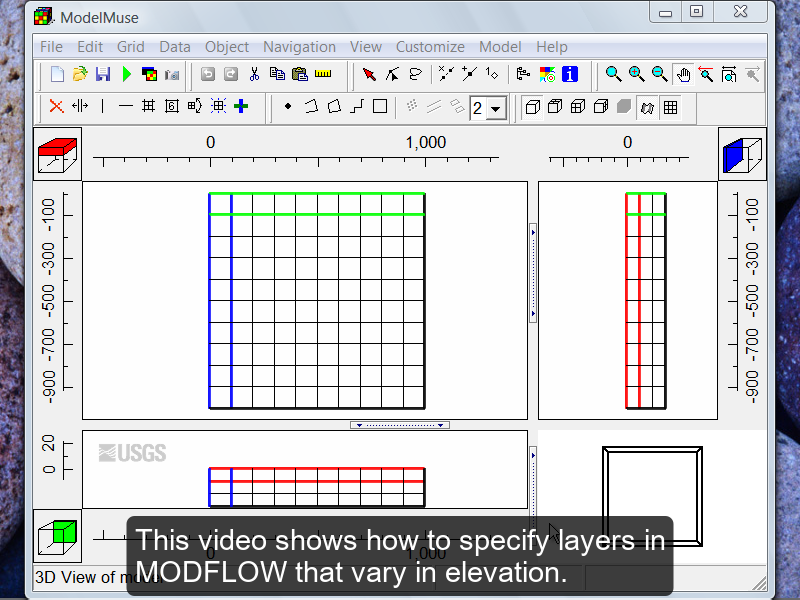Toggle the gray solid cube button
The width and height of the screenshot is (800, 600).
pyautogui.click(x=624, y=107)
